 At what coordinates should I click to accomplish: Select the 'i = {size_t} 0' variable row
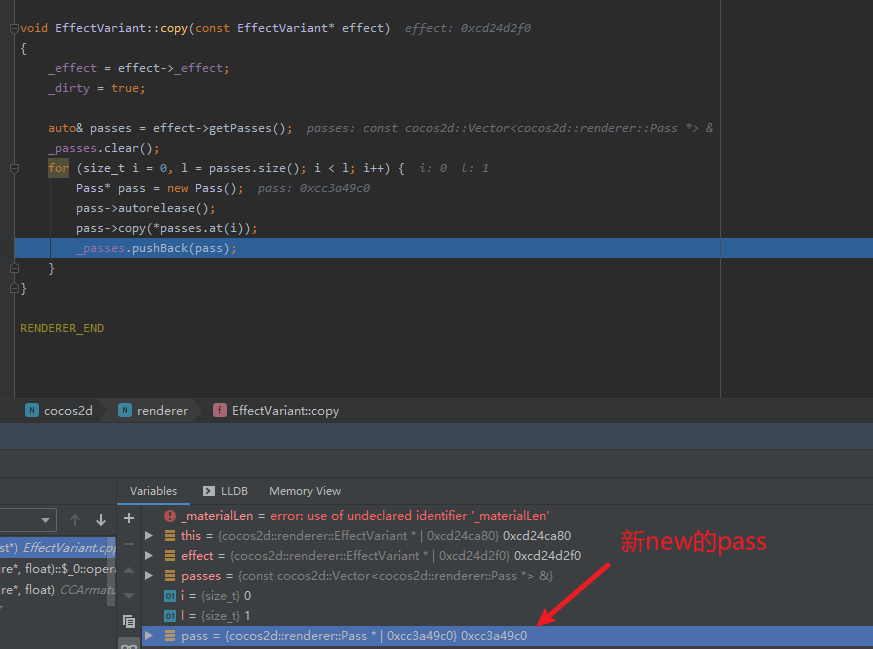click(507, 596)
